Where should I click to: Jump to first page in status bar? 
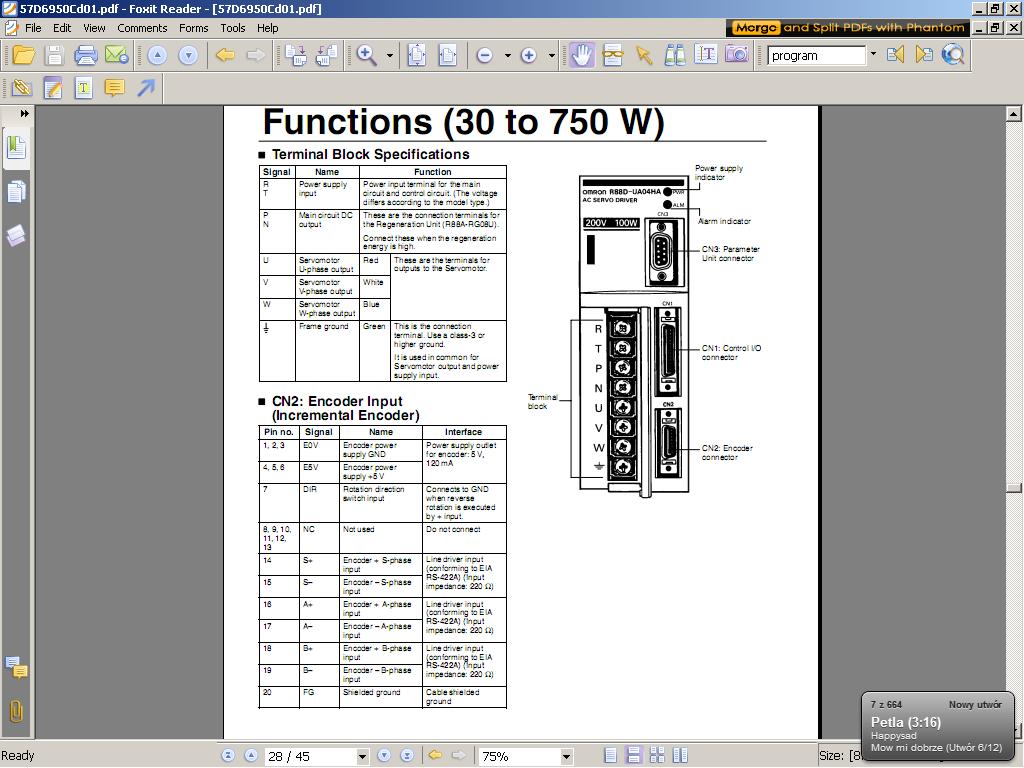click(228, 756)
